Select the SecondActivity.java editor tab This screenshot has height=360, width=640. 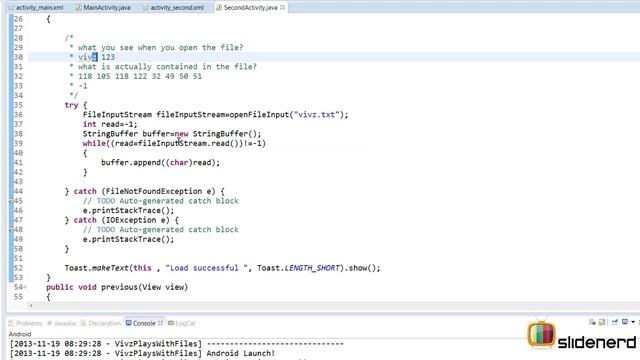(250, 7)
